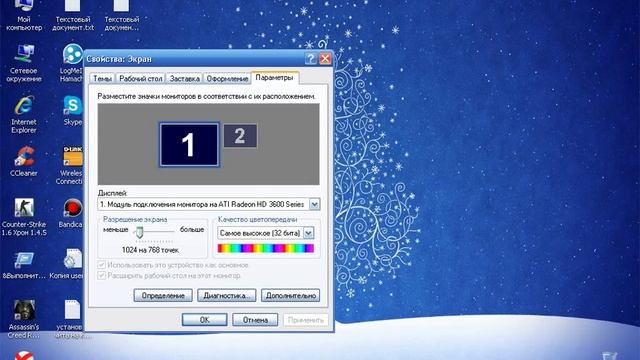
Task: Open D-Link Wireless Connection shortcut
Action: pyautogui.click(x=71, y=166)
